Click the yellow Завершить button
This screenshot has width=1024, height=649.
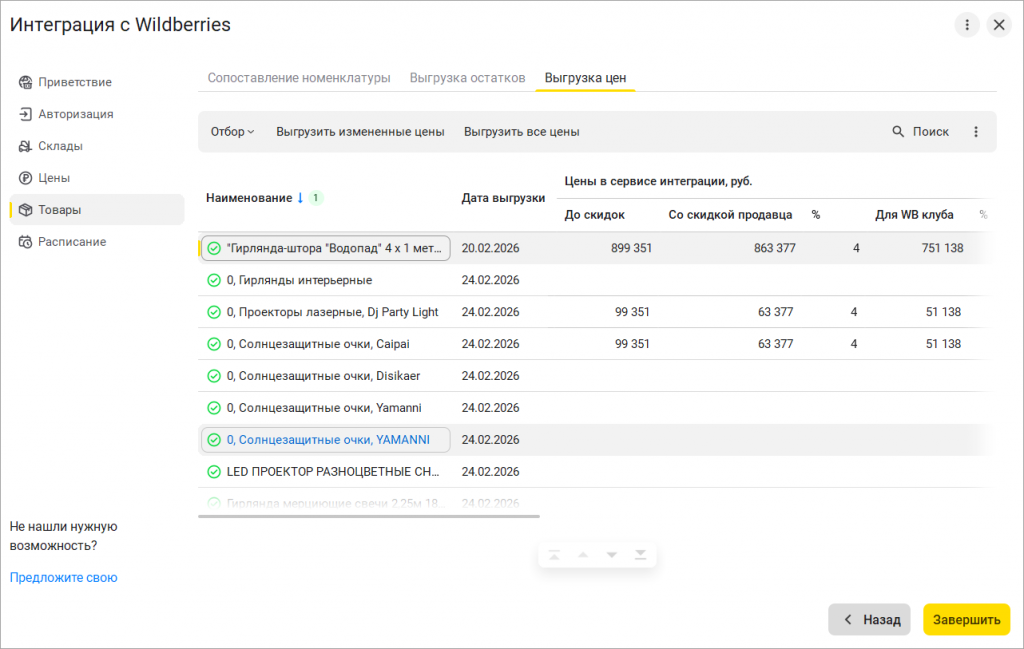(x=967, y=620)
